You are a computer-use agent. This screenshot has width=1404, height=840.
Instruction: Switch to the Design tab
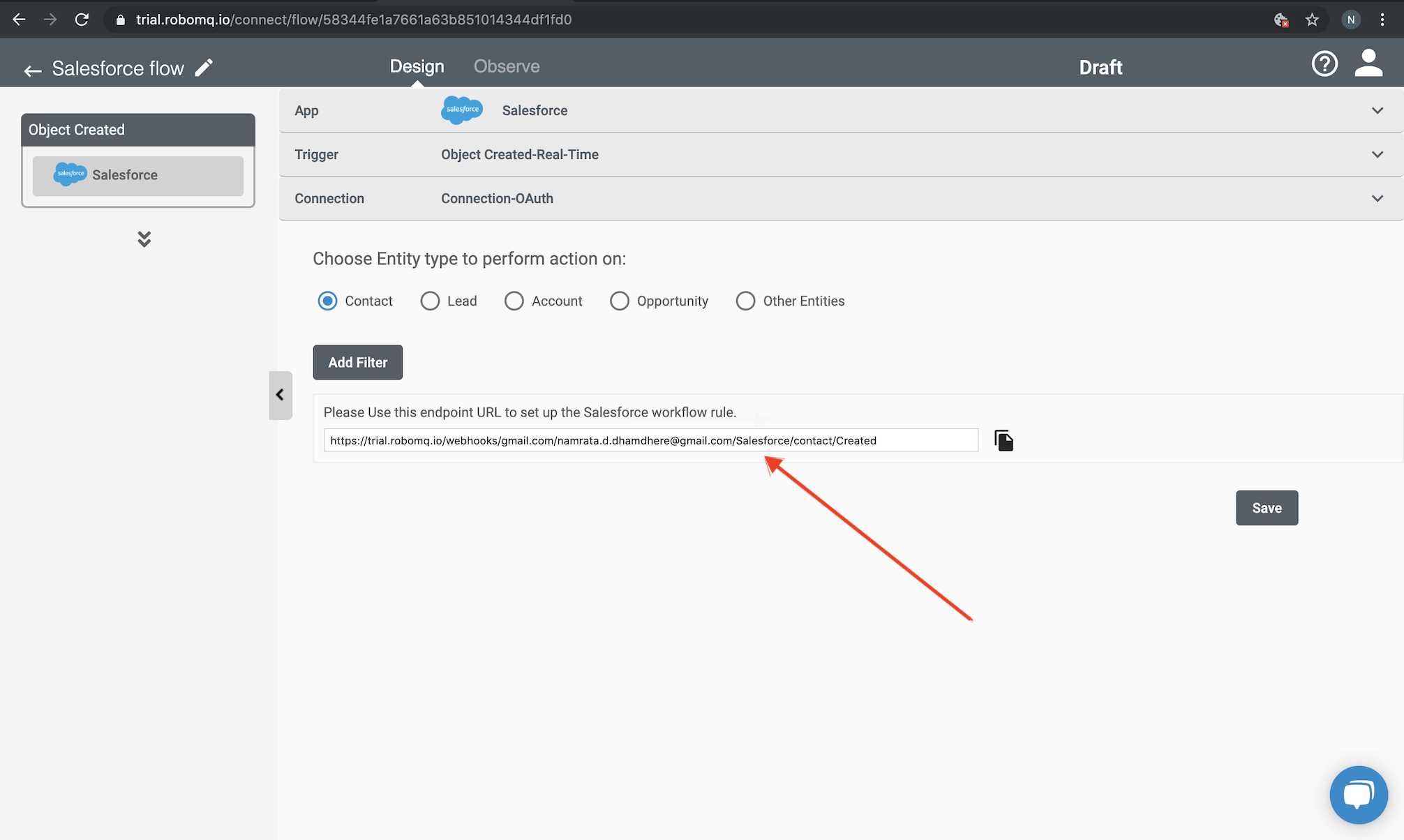pyautogui.click(x=417, y=66)
